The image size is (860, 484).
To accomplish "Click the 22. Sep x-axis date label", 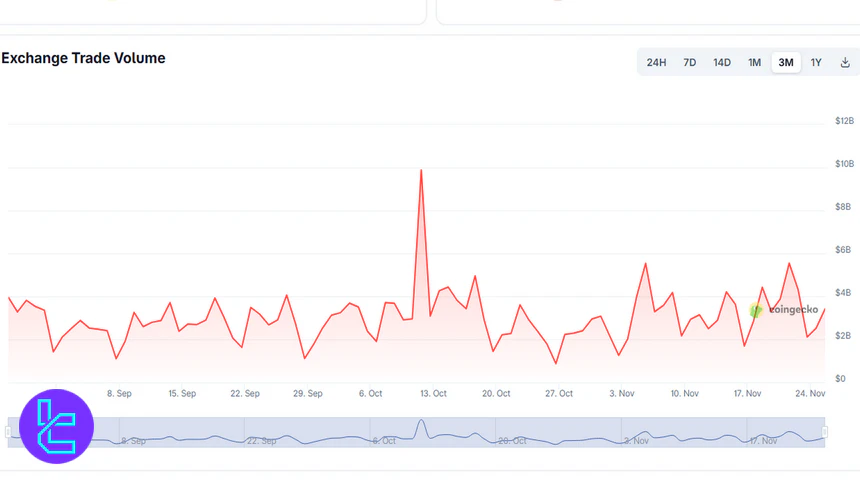I will coord(245,393).
